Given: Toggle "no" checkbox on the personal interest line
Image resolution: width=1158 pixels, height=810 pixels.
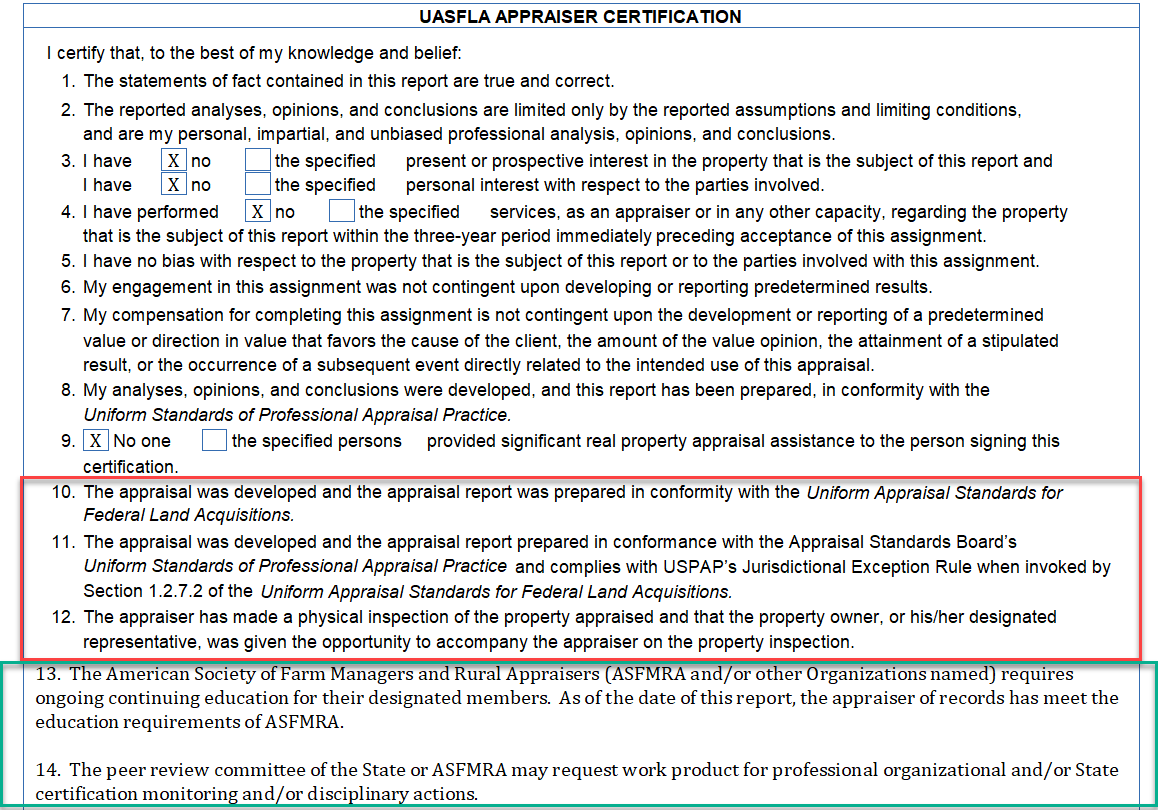Looking at the screenshot, I should point(174,185).
